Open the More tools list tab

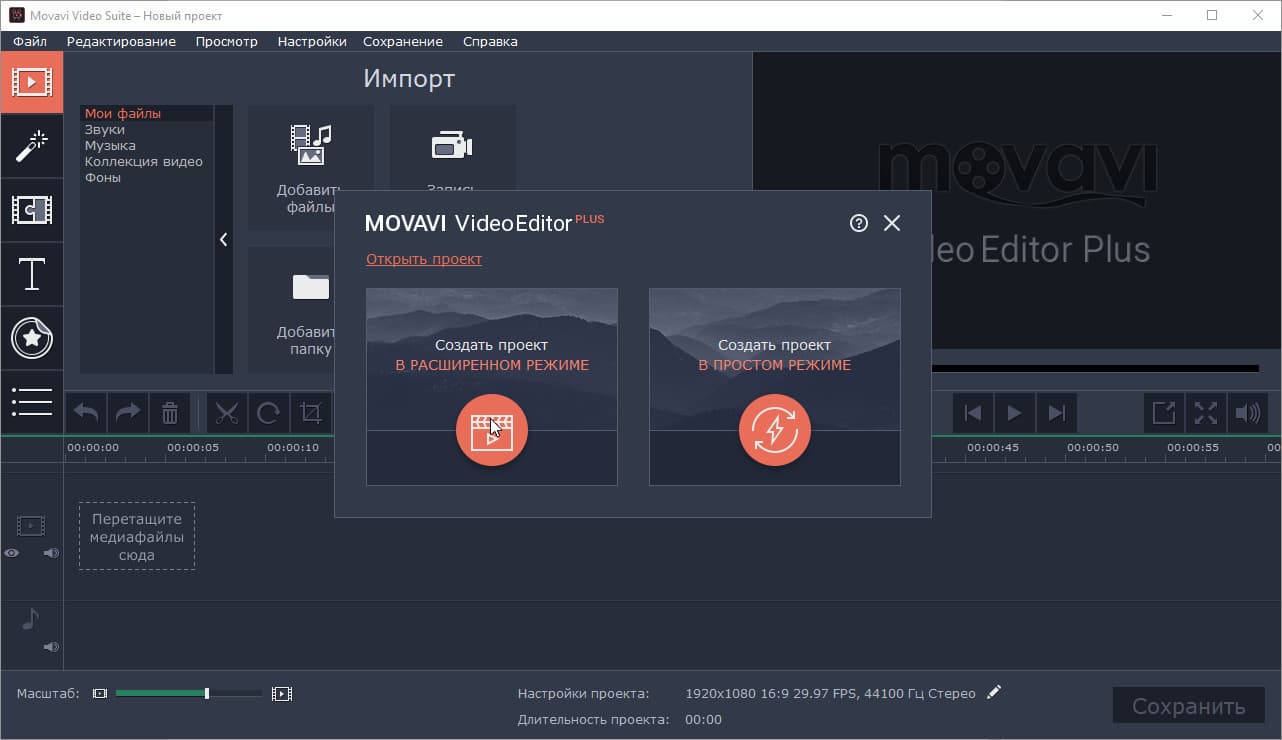click(x=31, y=402)
